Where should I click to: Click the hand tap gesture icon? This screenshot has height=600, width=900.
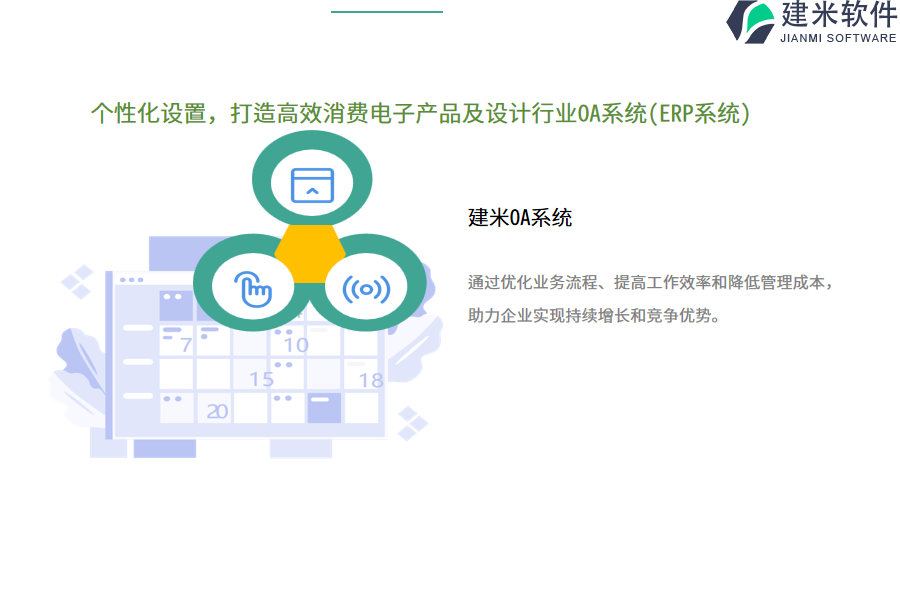(x=253, y=289)
